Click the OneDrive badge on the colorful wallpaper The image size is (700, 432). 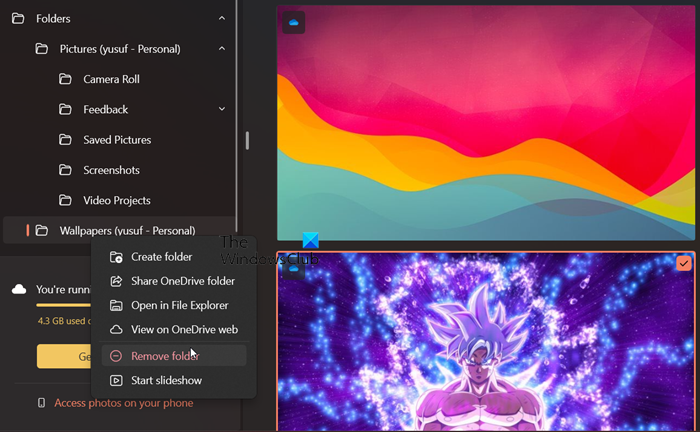293,22
